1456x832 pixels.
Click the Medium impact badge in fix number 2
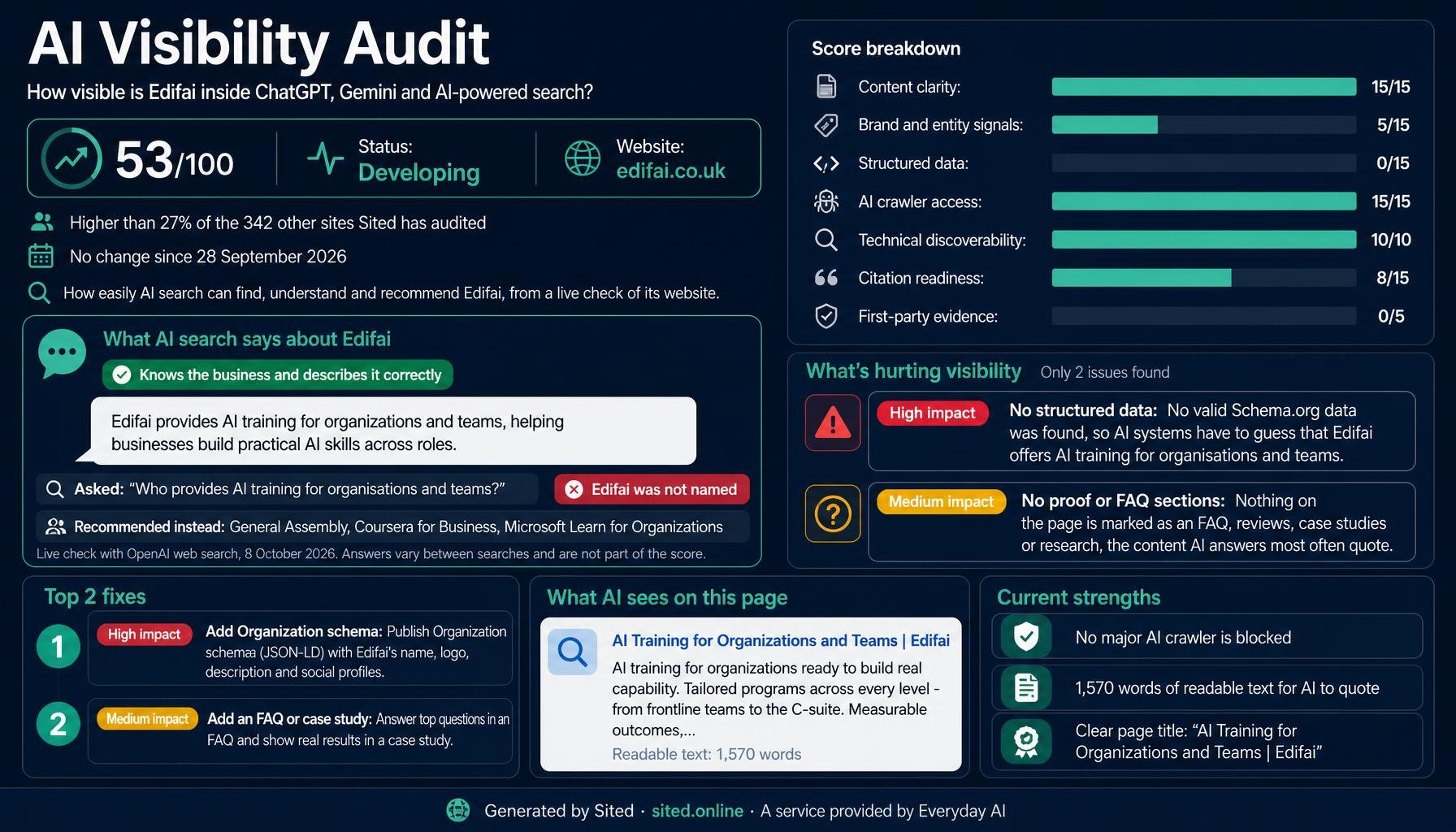click(x=147, y=718)
